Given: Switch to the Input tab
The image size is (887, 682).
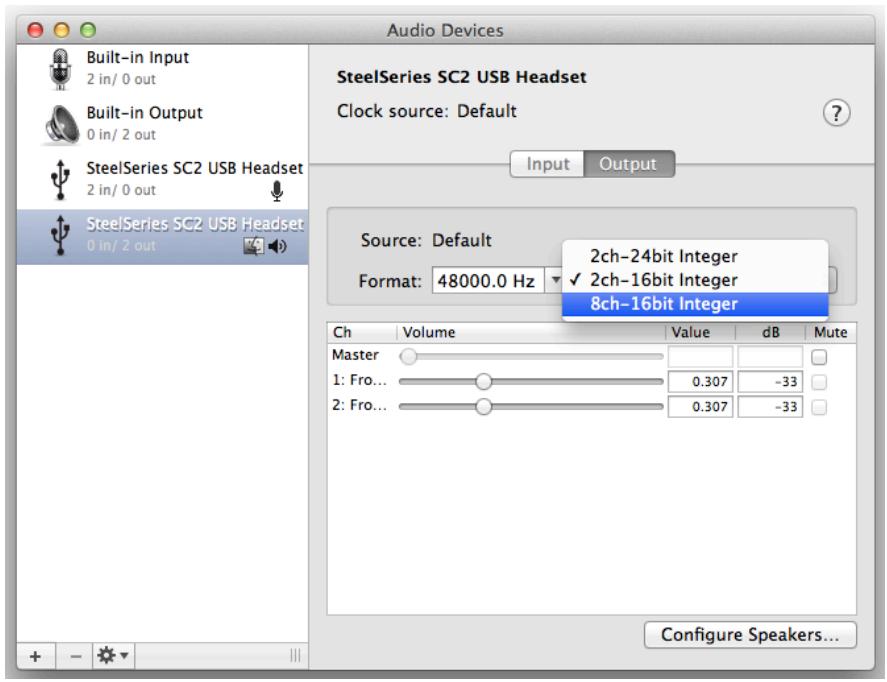Looking at the screenshot, I should pyautogui.click(x=547, y=164).
